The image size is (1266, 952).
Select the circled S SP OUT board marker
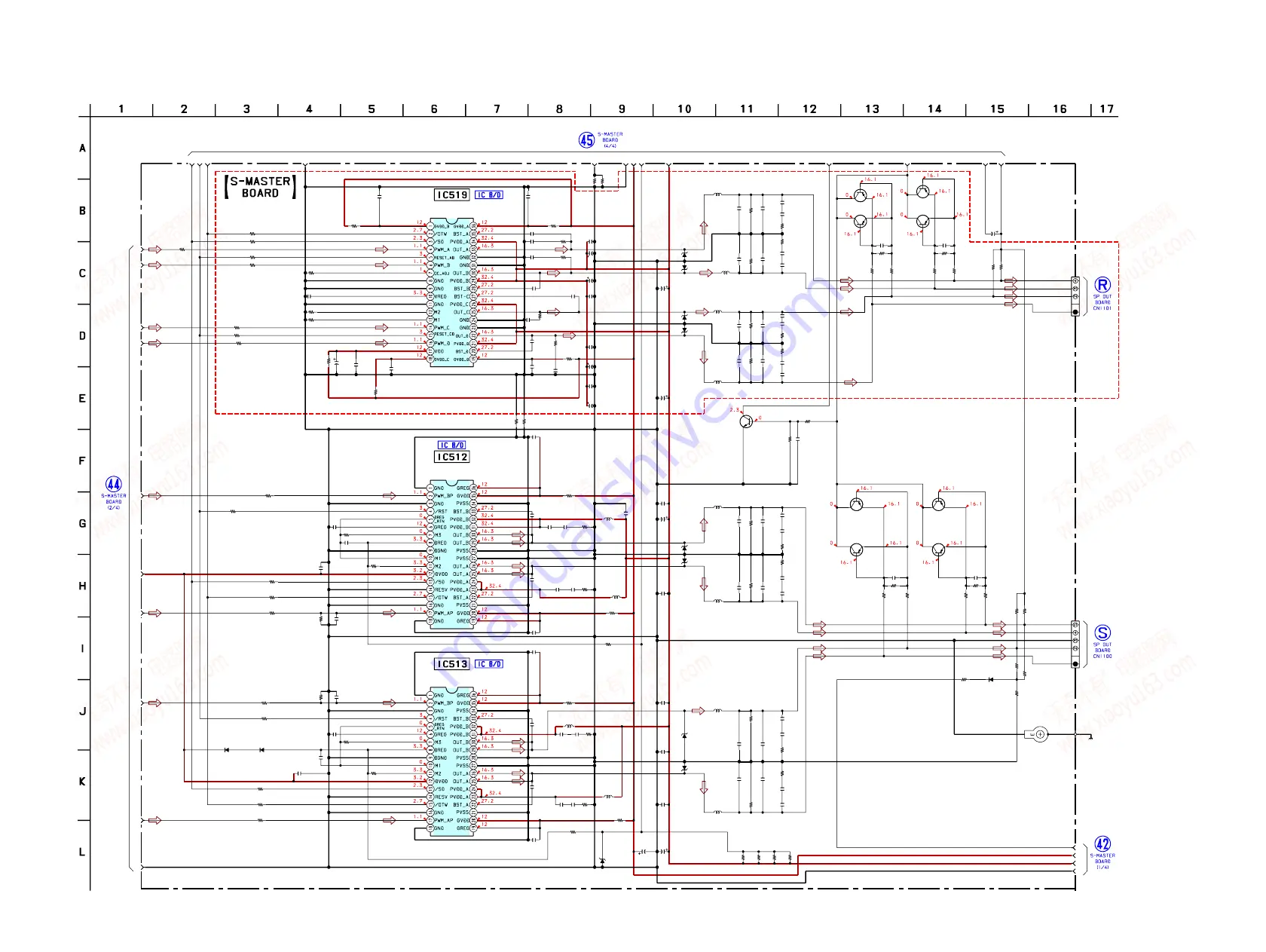[1102, 633]
